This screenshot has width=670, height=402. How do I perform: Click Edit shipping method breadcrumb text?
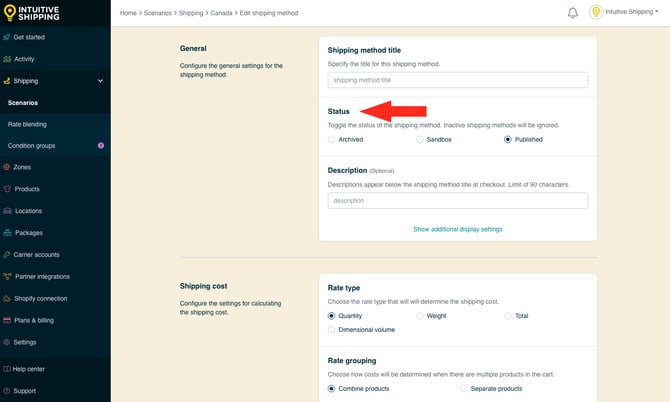click(269, 13)
